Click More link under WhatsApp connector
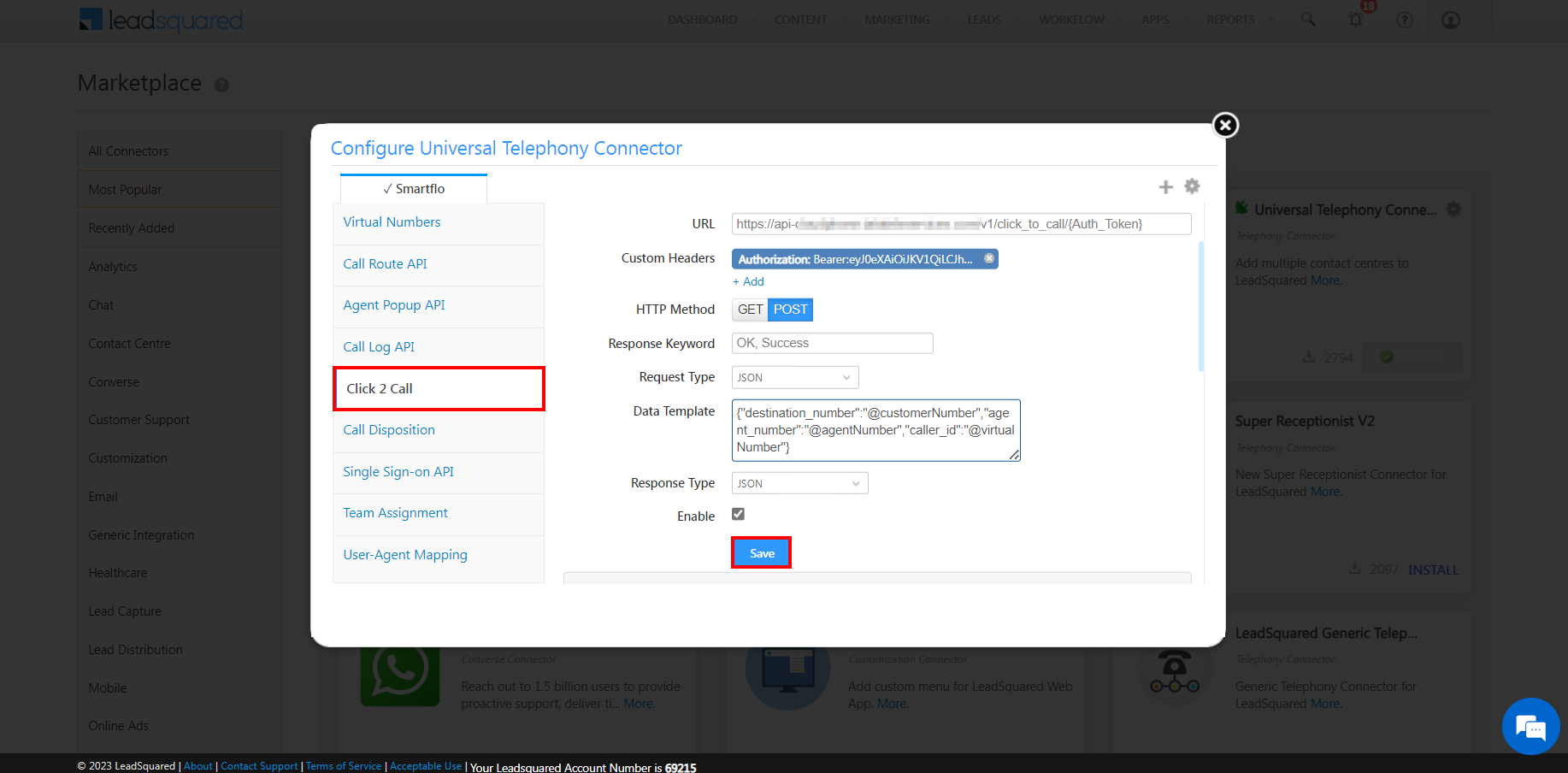 (x=639, y=704)
